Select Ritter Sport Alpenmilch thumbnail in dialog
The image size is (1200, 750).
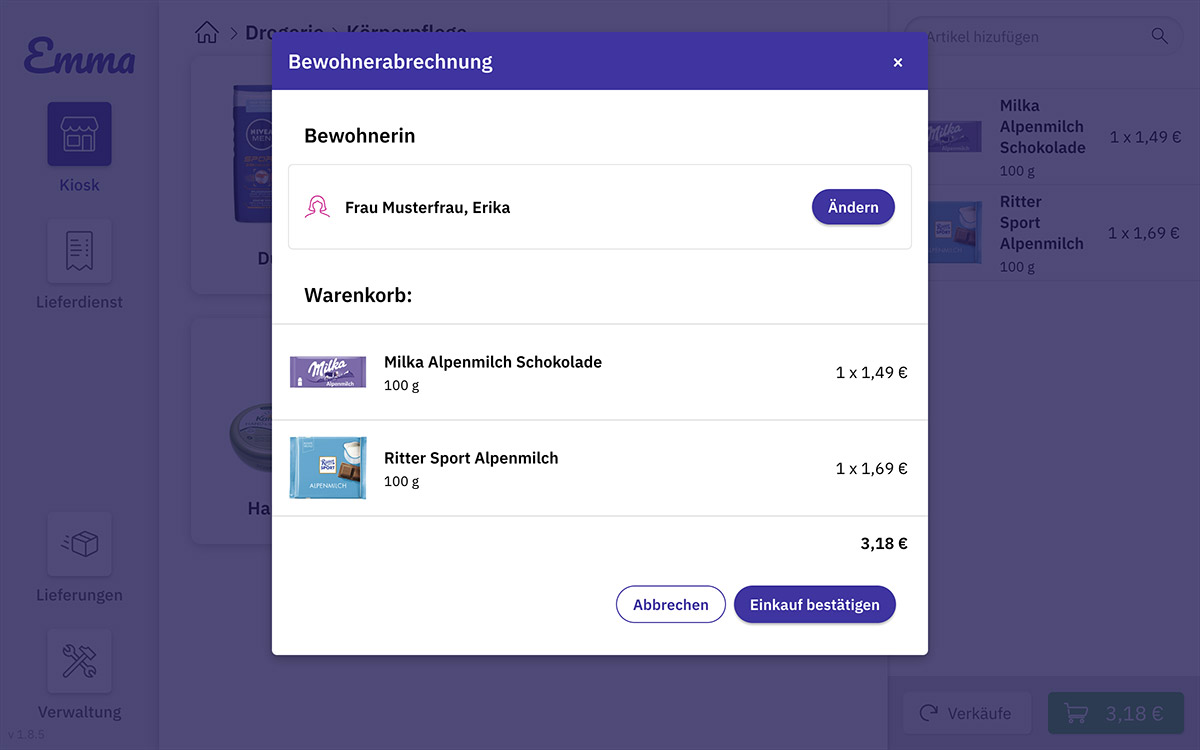328,467
